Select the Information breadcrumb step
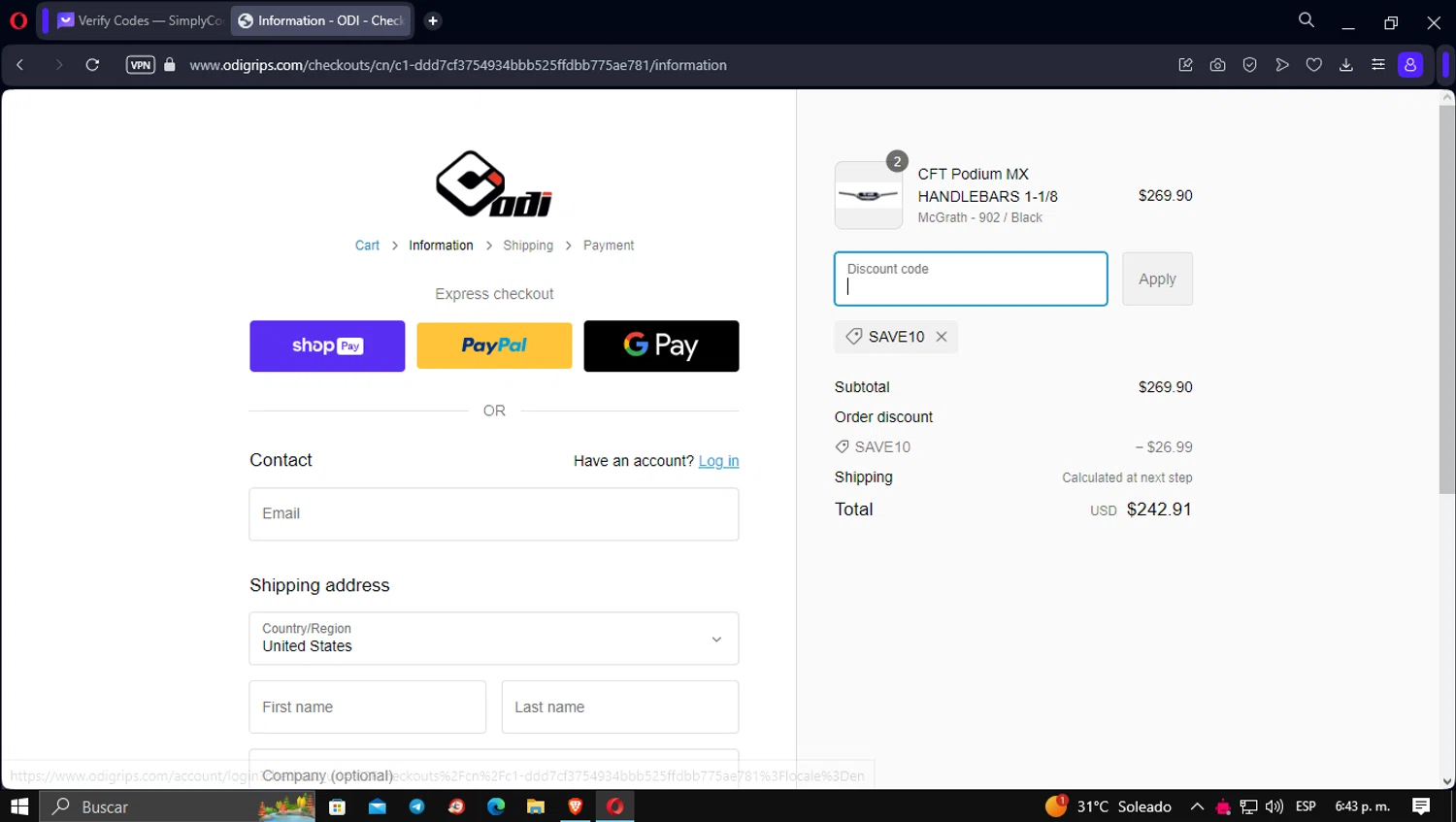Screen dimensions: 1456x822 (441, 246)
